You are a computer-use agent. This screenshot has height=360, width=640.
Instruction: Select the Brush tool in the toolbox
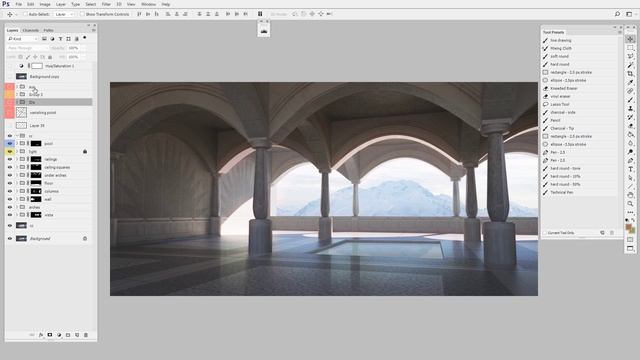pyautogui.click(x=630, y=100)
